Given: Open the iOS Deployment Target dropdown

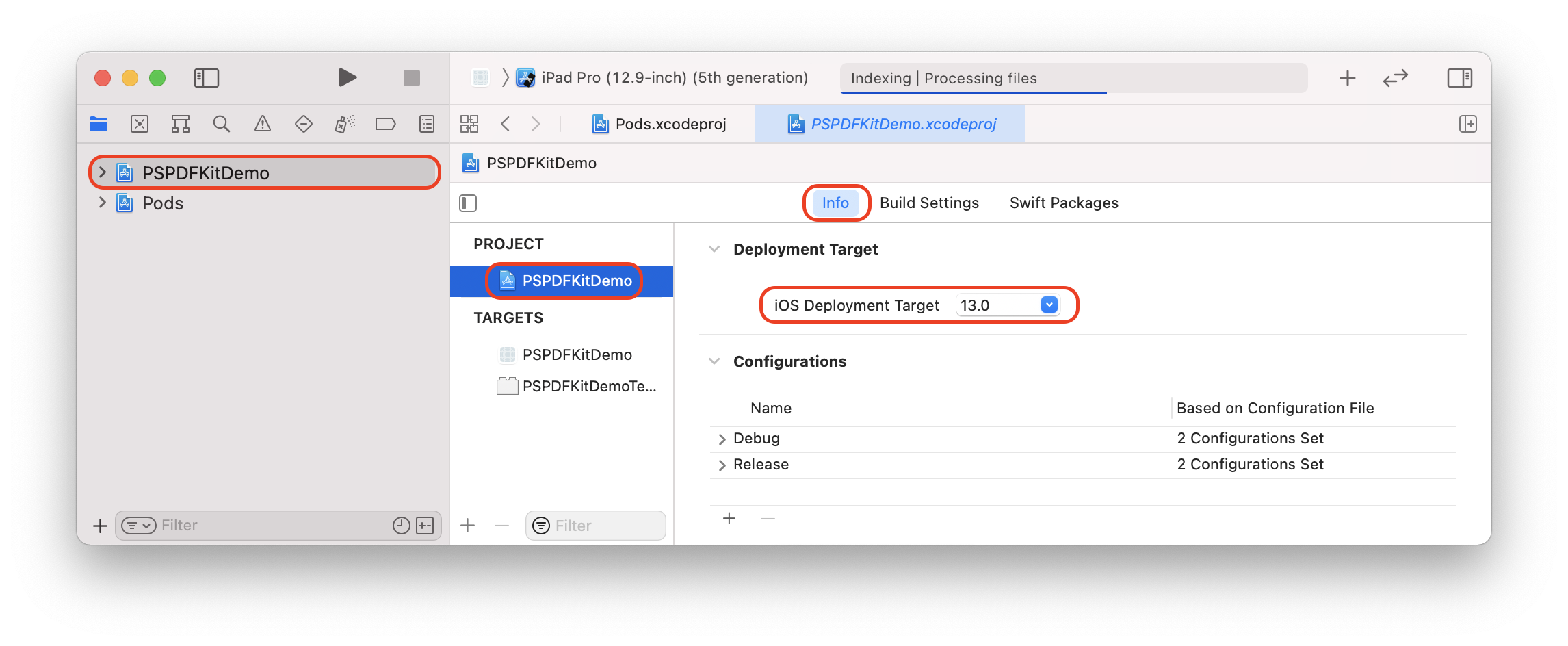Looking at the screenshot, I should [x=1049, y=305].
